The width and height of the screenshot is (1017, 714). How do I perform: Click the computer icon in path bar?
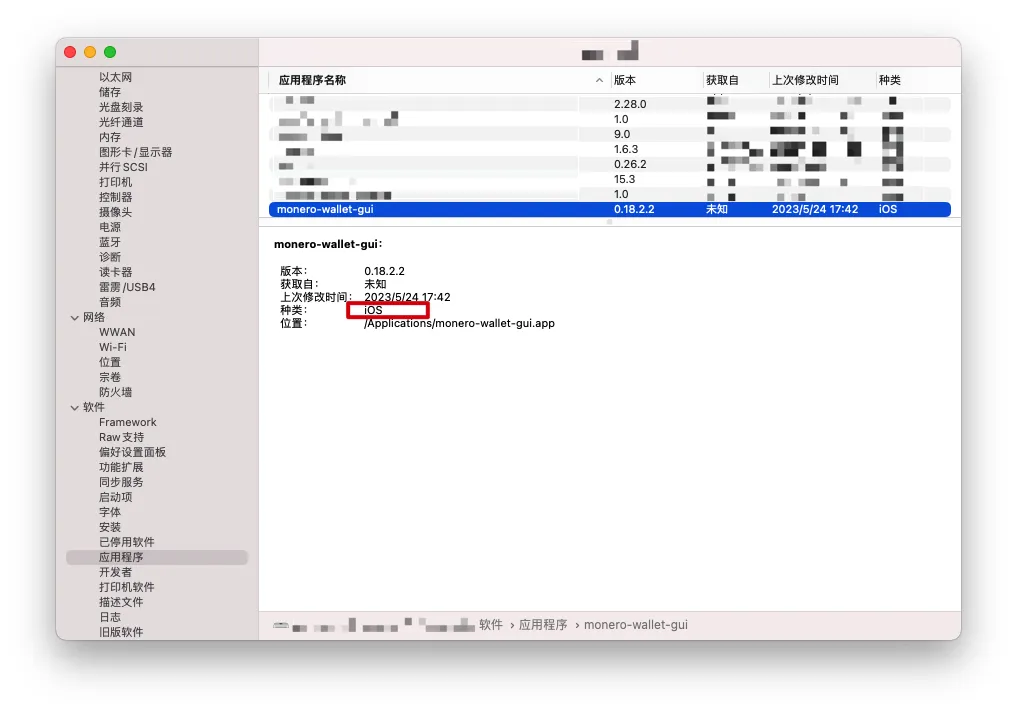pos(280,625)
